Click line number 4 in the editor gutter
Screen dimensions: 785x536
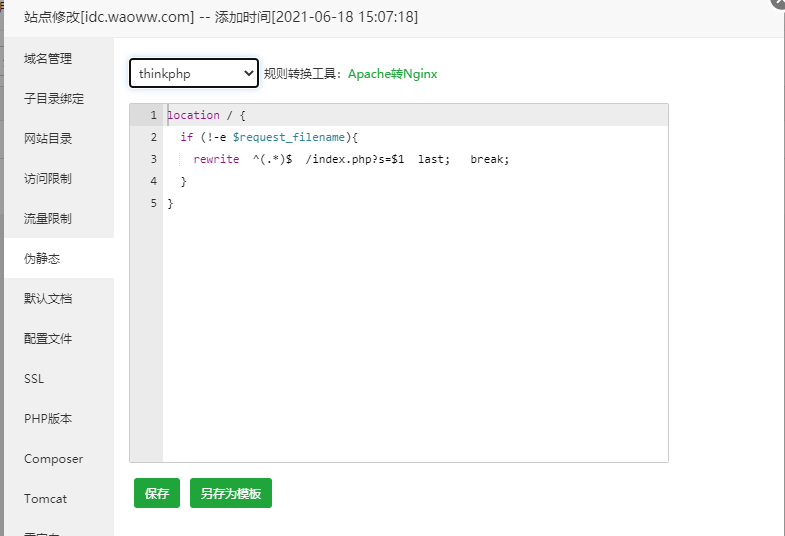pos(154,181)
